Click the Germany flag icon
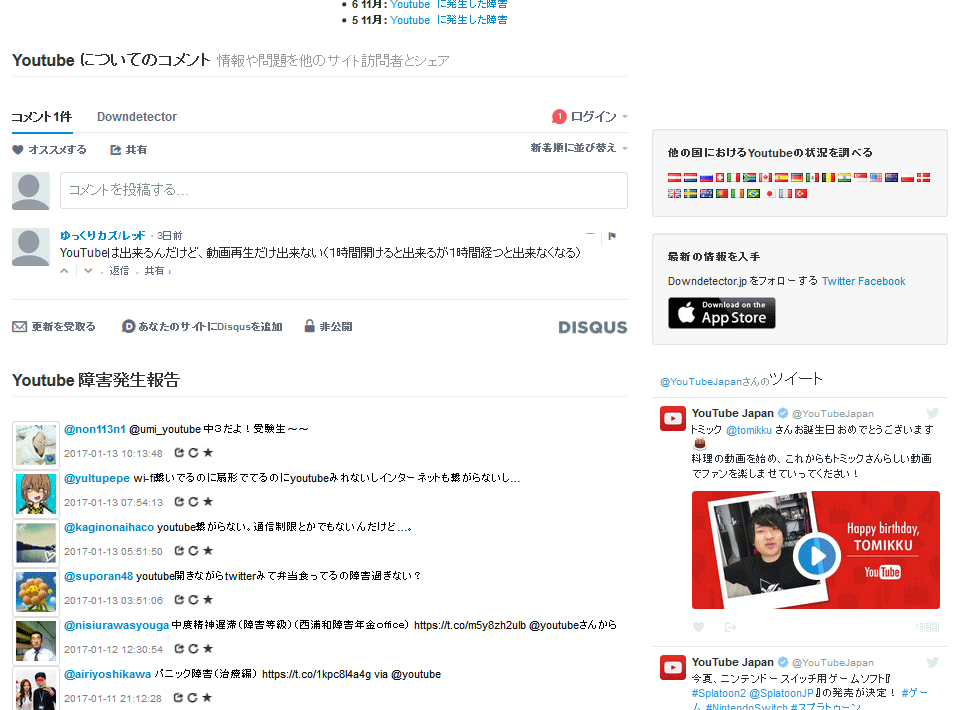The width and height of the screenshot is (954, 710). 797,178
